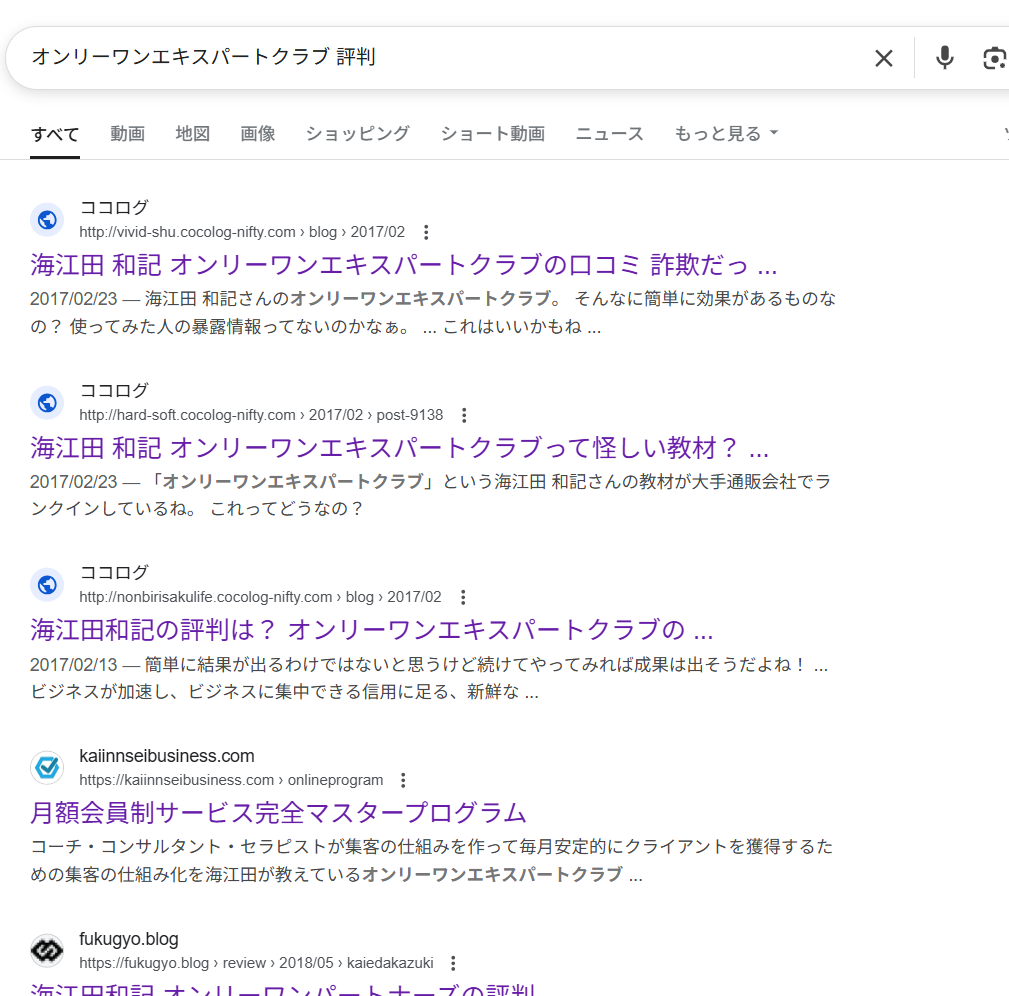The height and width of the screenshot is (996, 1009).
Task: Click ココログ site name above hard-soft URL
Action: click(114, 391)
